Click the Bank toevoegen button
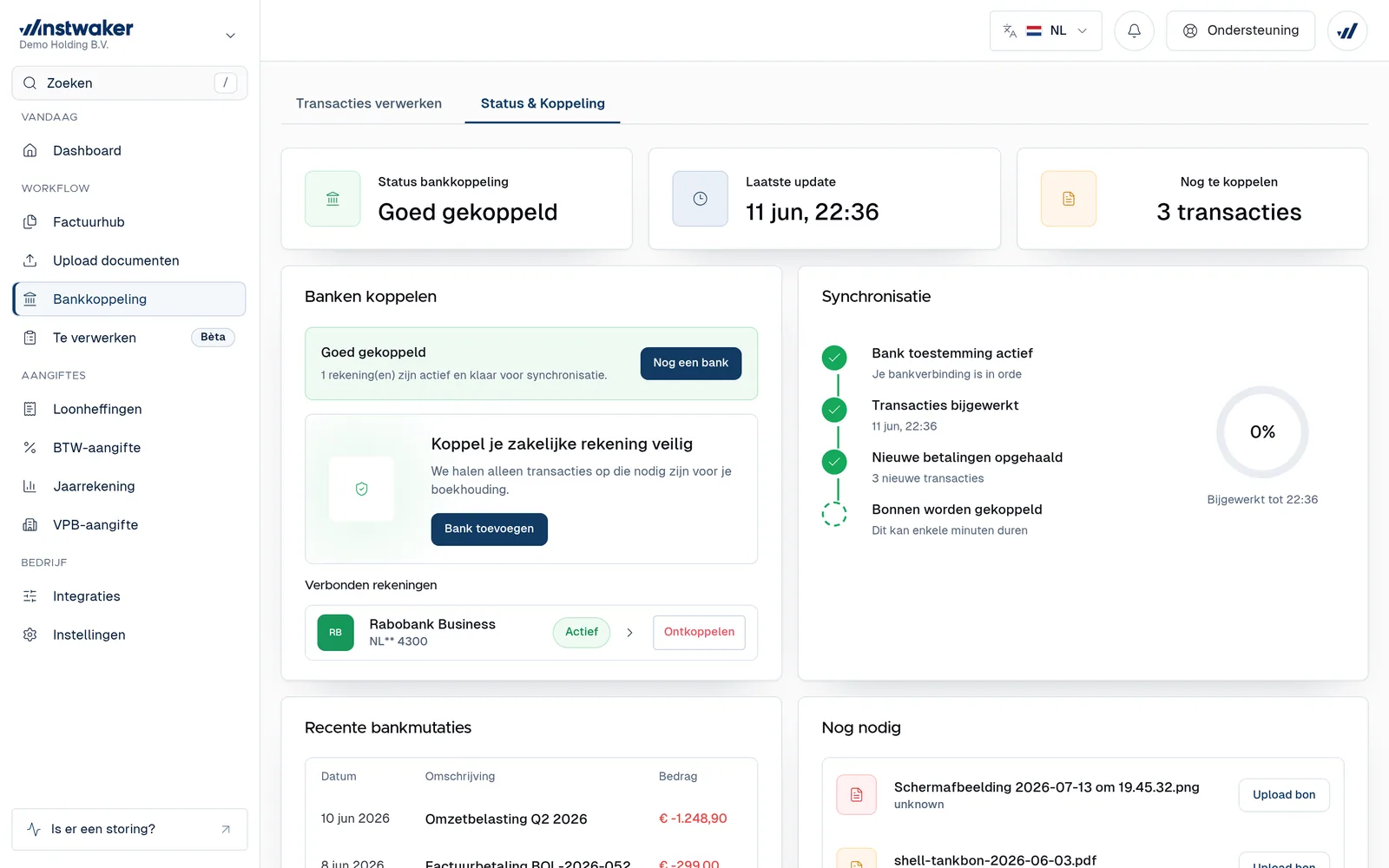1389x868 pixels. pyautogui.click(x=490, y=529)
